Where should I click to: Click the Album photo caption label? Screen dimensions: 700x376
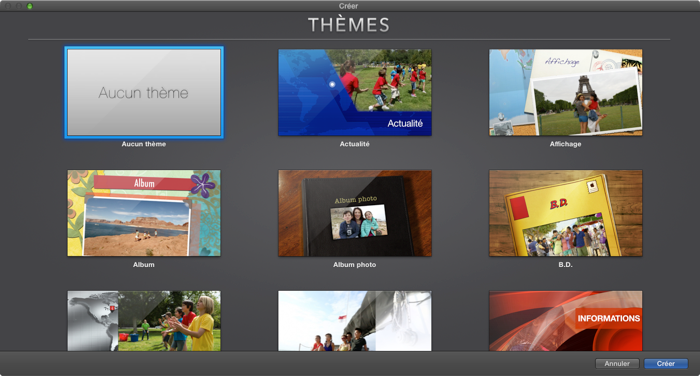click(x=354, y=264)
